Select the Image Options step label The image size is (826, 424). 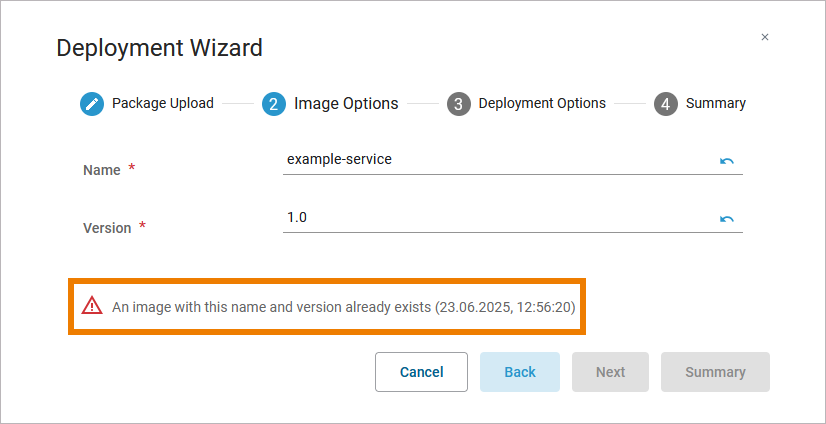(346, 103)
